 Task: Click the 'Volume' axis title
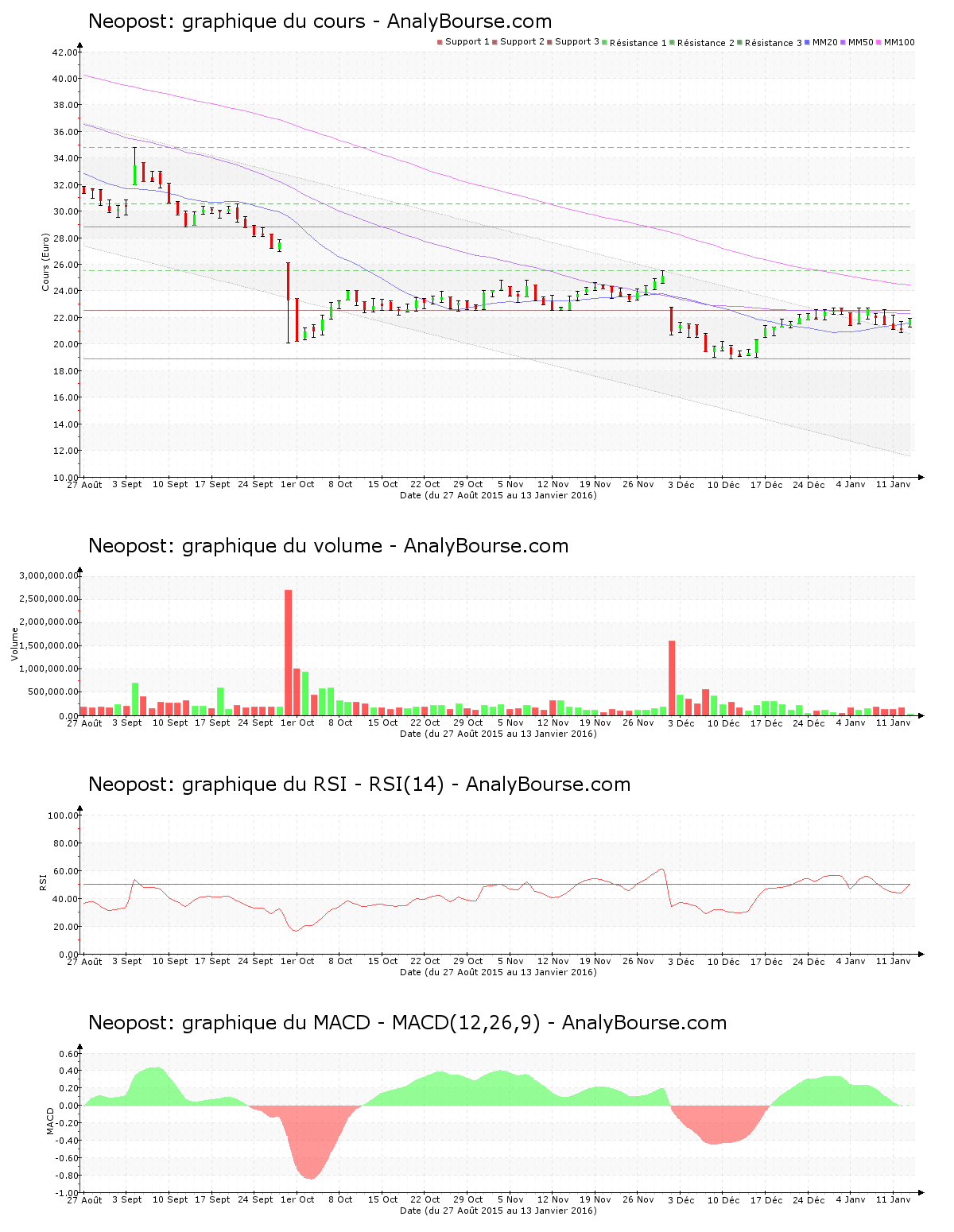click(14, 644)
